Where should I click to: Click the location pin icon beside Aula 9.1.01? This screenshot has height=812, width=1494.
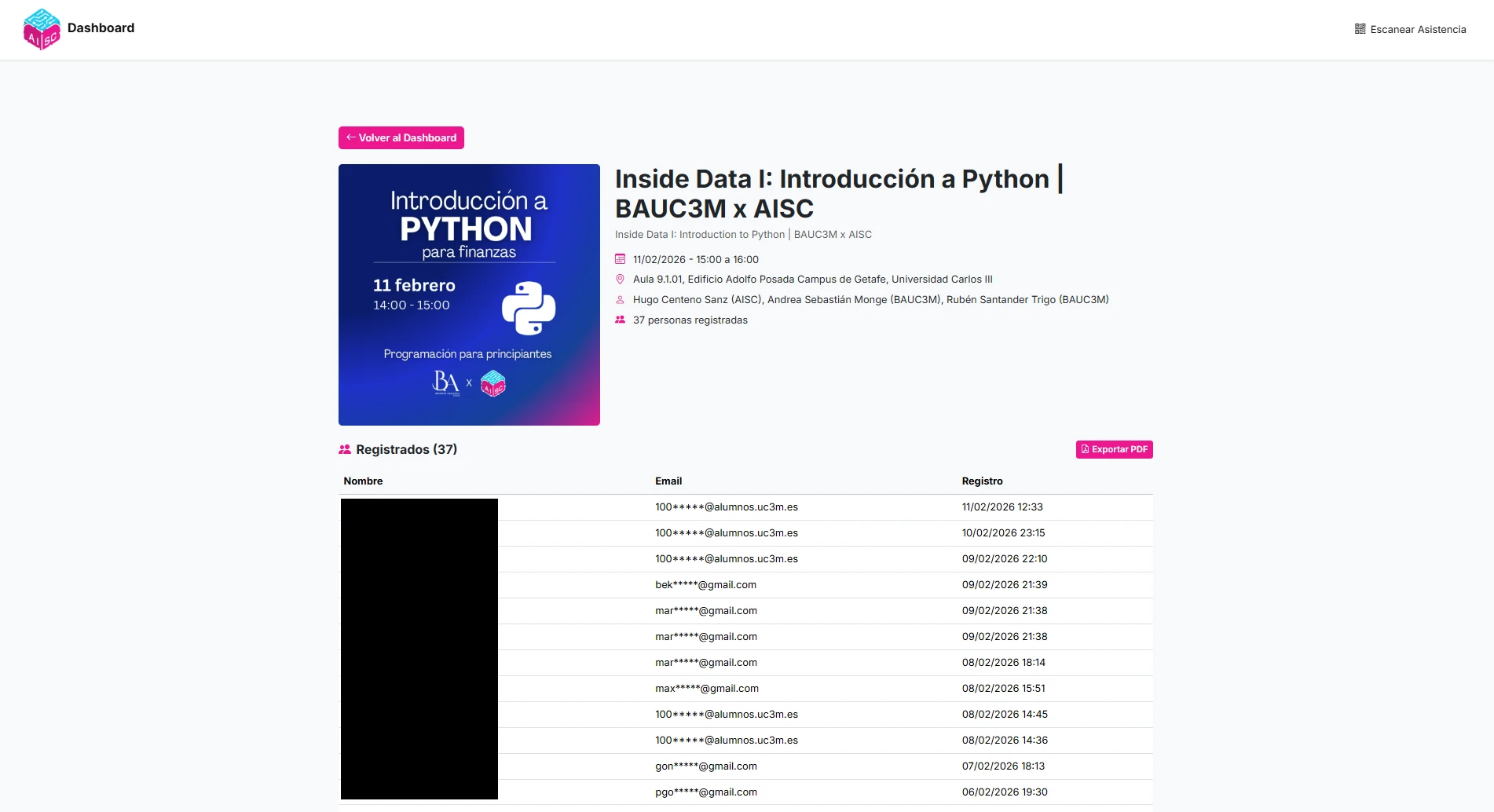pyautogui.click(x=620, y=280)
